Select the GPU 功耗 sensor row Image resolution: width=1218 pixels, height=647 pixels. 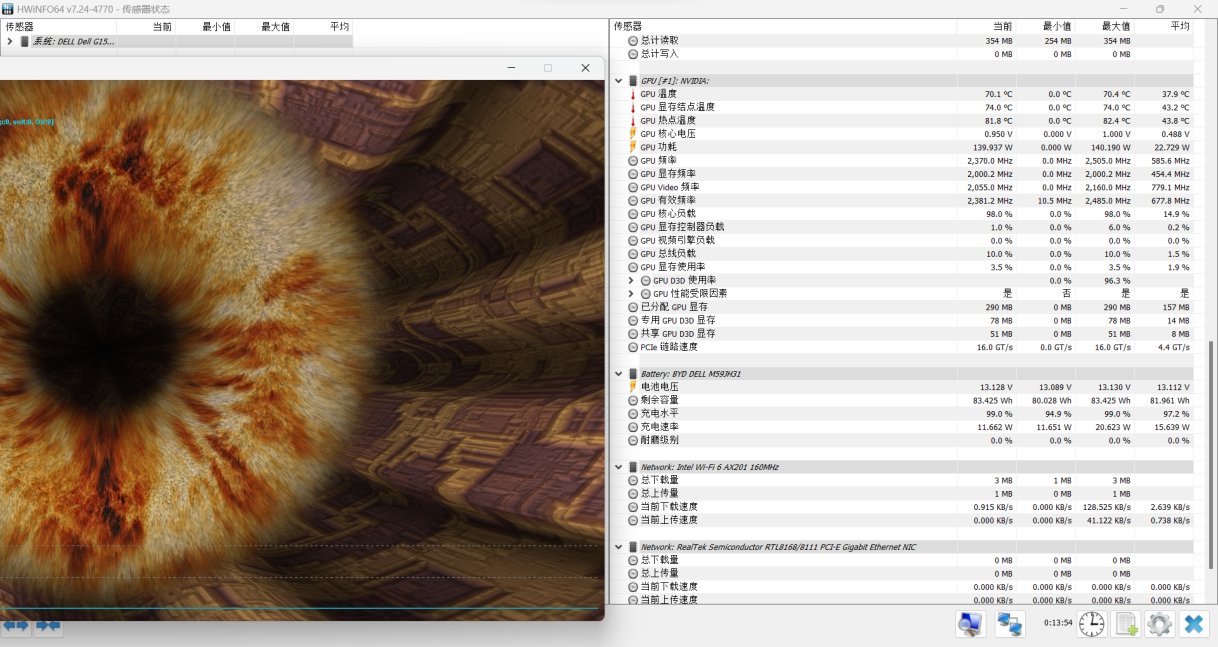click(x=903, y=147)
